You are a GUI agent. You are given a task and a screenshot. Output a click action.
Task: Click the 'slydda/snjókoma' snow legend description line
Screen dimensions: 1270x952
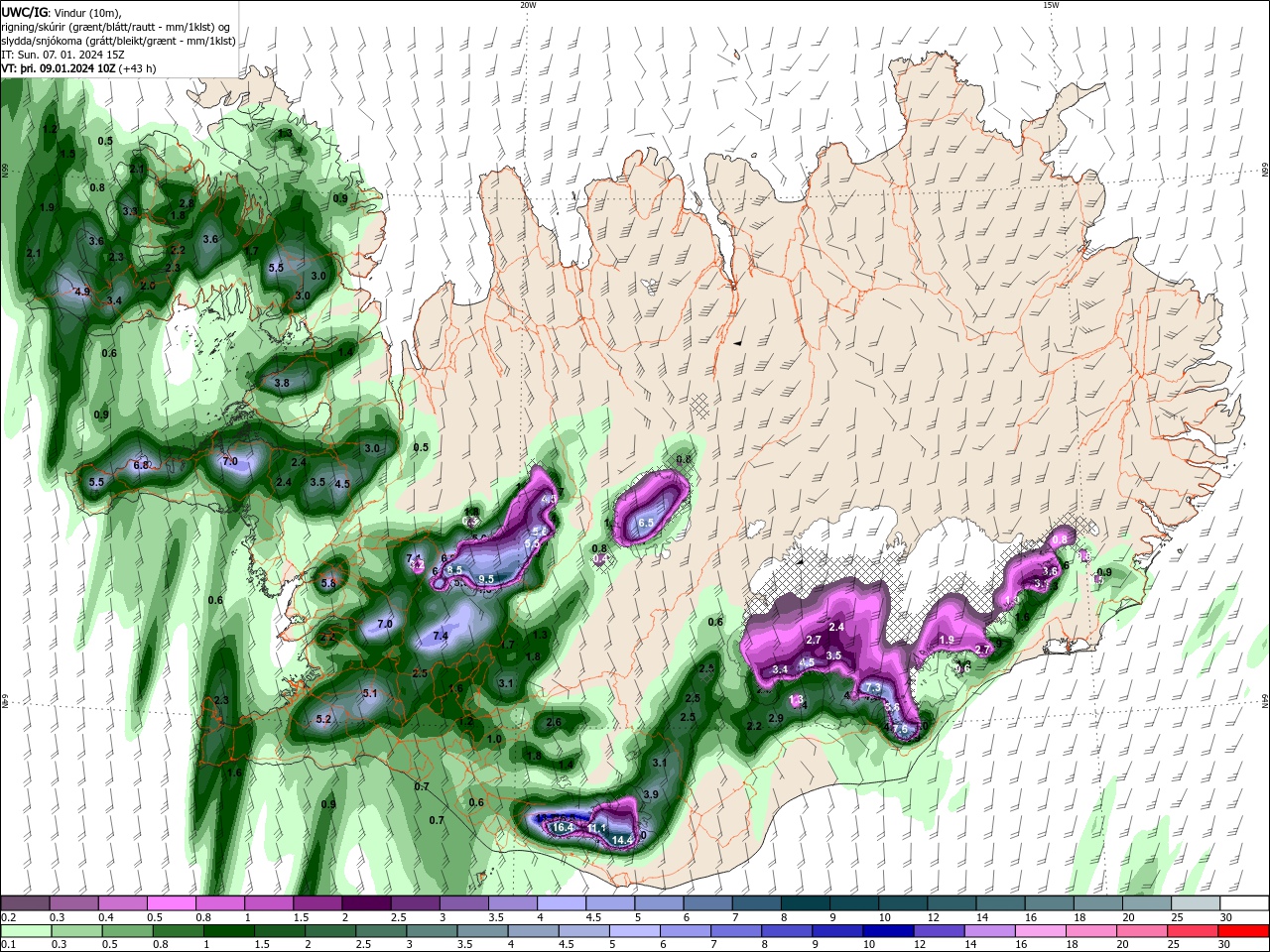coord(118,40)
